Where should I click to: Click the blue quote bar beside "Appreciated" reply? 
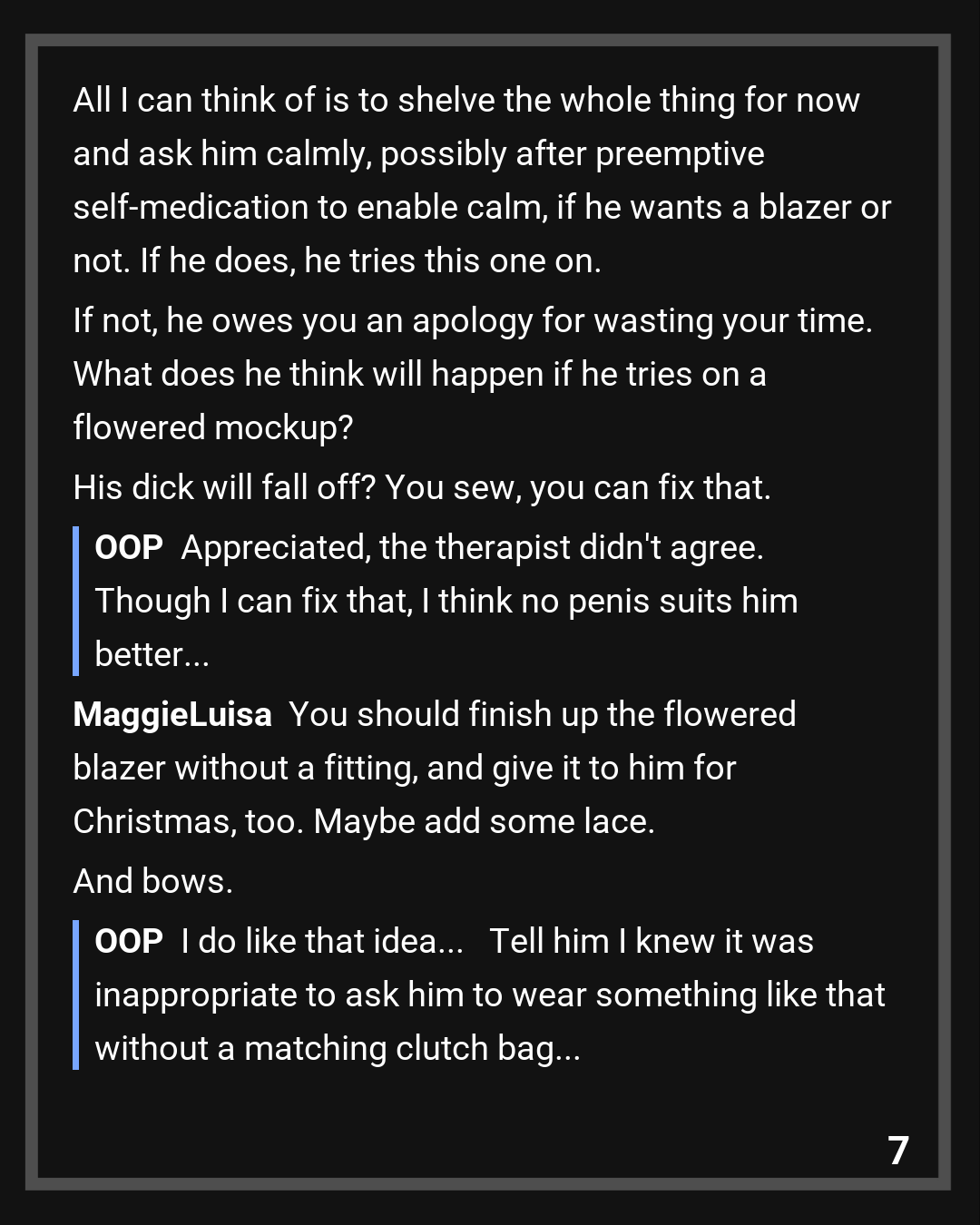click(76, 601)
